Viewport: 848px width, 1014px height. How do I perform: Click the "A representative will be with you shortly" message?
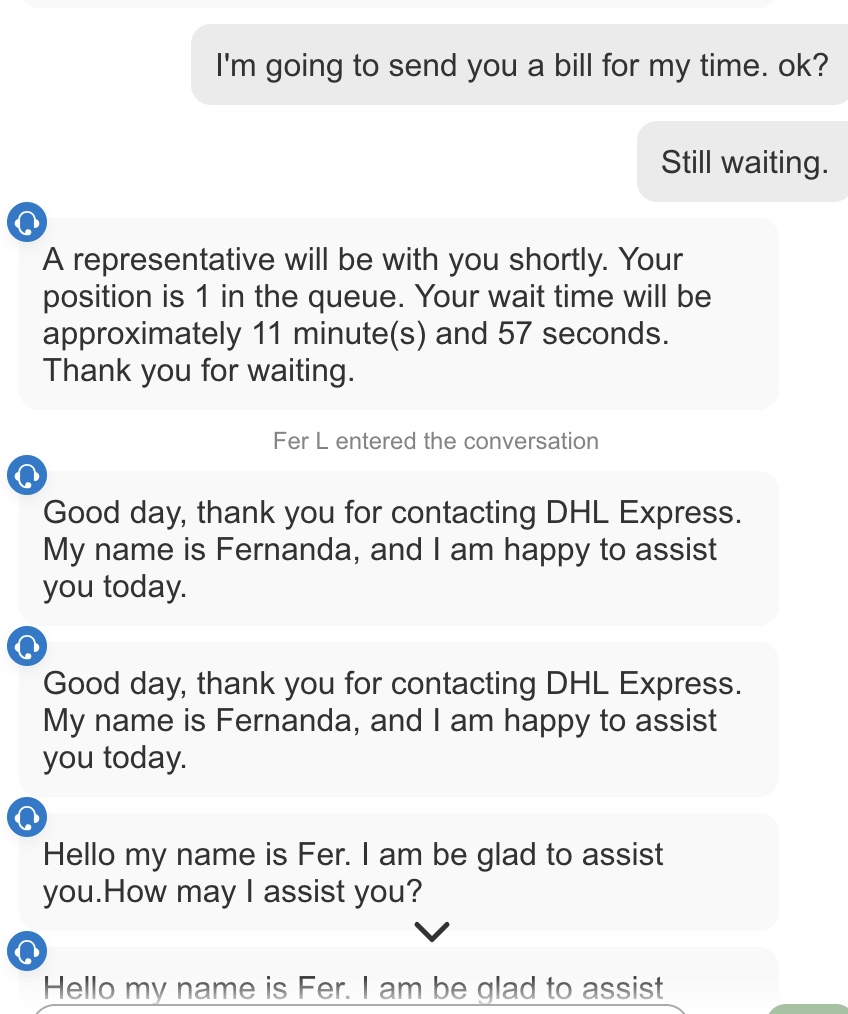[398, 314]
